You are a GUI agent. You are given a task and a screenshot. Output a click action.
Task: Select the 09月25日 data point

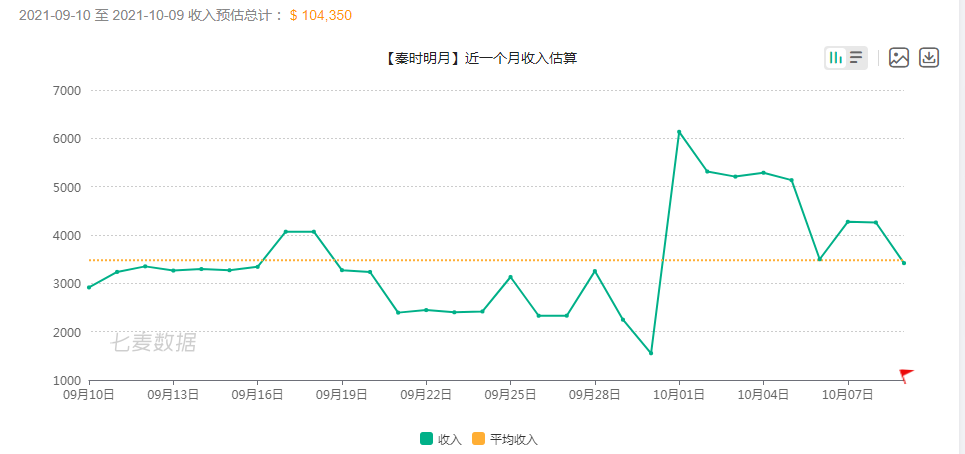510,277
